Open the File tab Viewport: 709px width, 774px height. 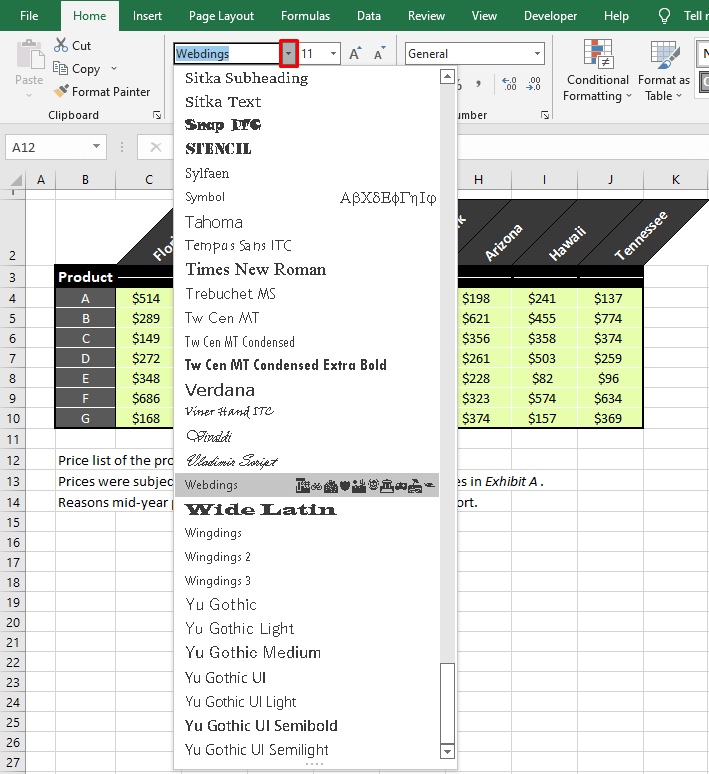(x=29, y=16)
